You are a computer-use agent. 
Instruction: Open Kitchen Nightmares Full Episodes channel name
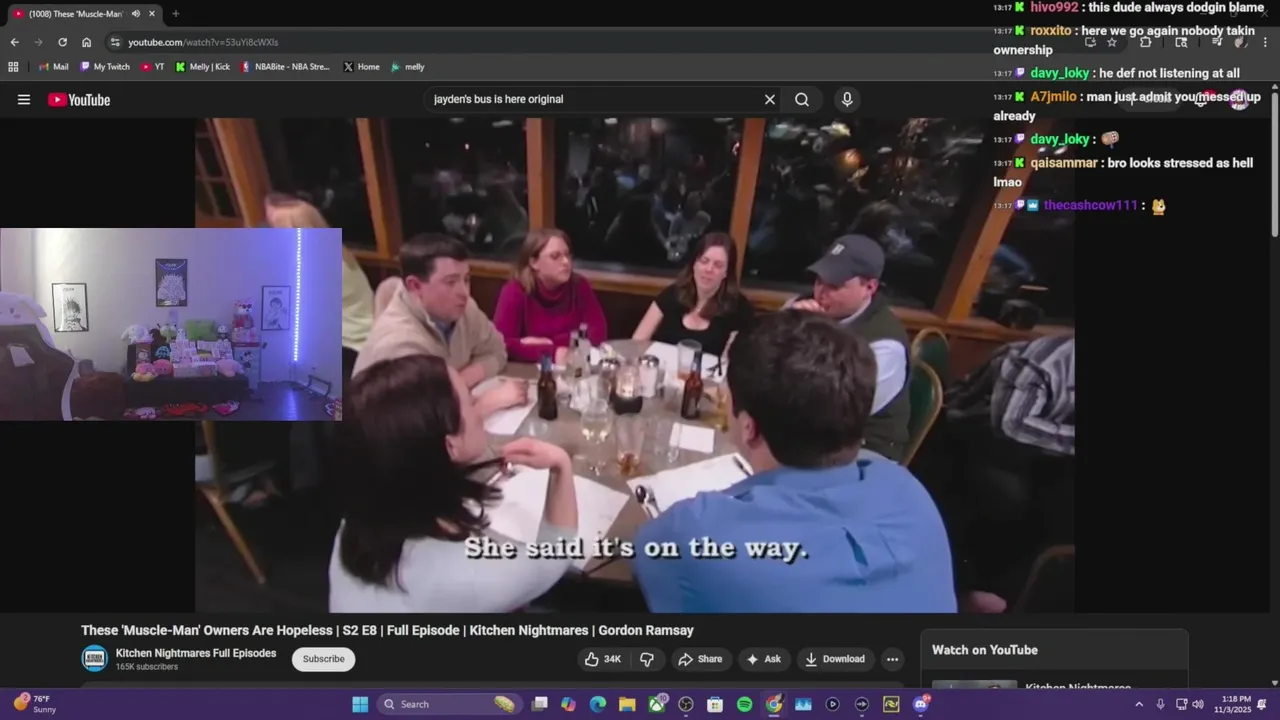196,653
